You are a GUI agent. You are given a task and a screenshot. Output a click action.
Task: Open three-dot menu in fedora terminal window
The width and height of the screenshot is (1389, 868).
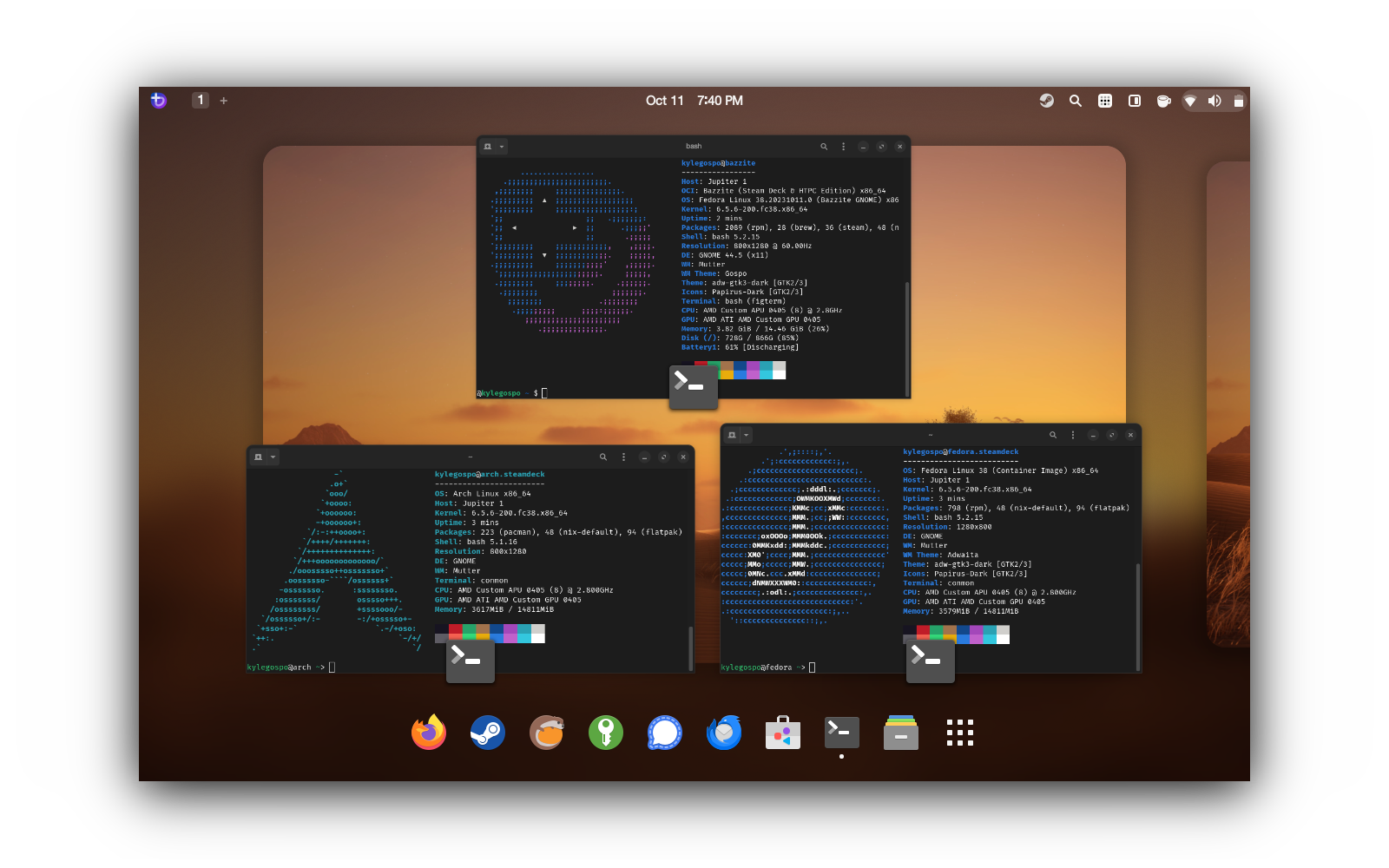point(1073,435)
